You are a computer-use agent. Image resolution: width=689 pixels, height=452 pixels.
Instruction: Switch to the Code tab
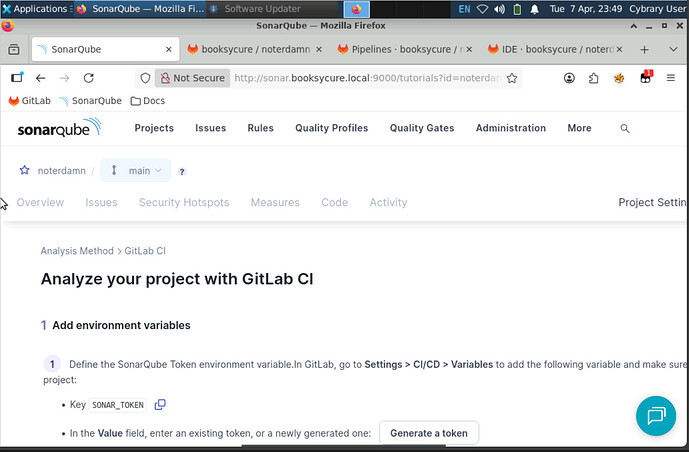tap(334, 202)
